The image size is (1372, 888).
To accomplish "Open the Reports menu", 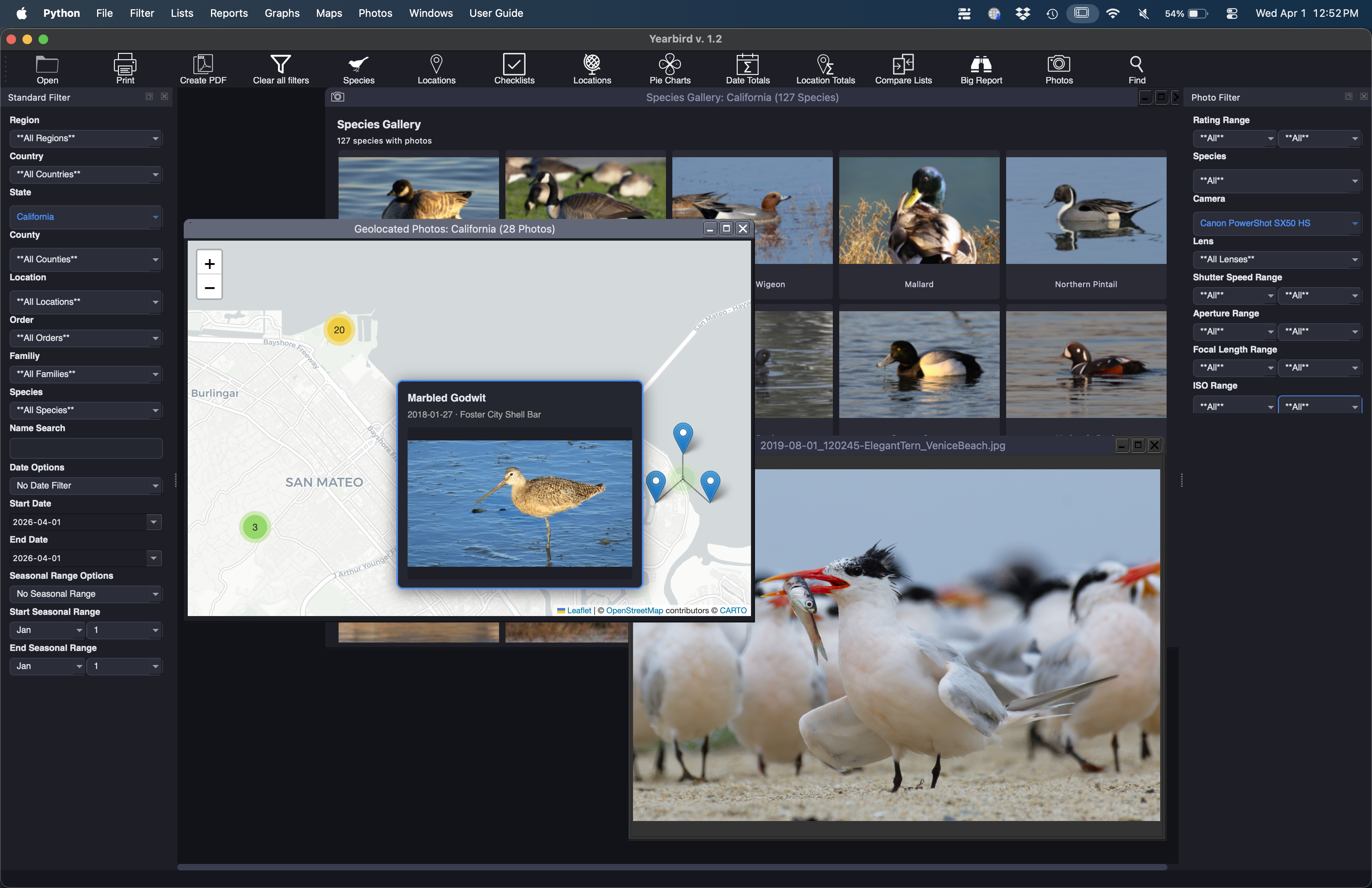I will 229,13.
